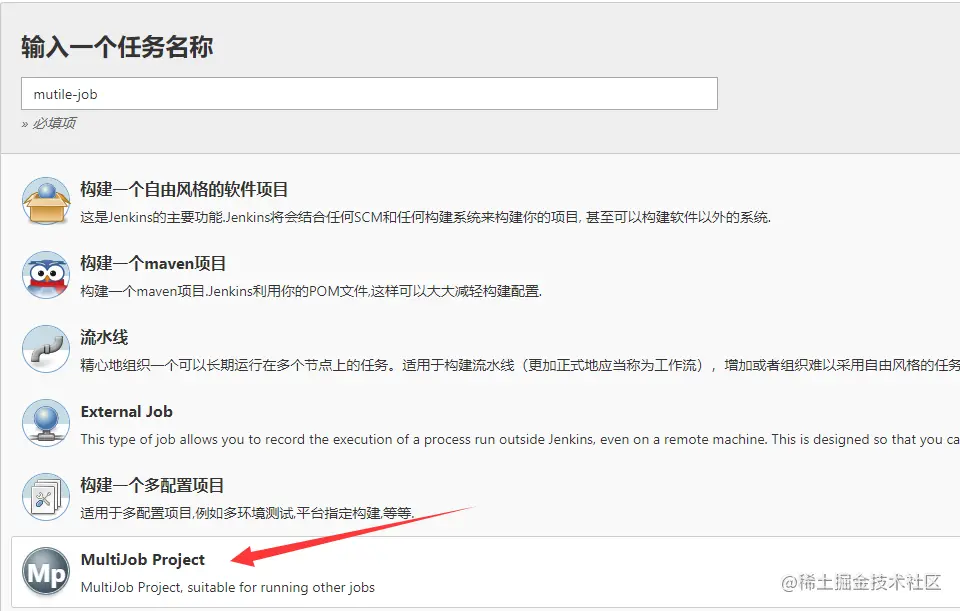Choose 构建一个自由风格的软件项目 title
Screen dimensions: 960x611
pos(184,190)
